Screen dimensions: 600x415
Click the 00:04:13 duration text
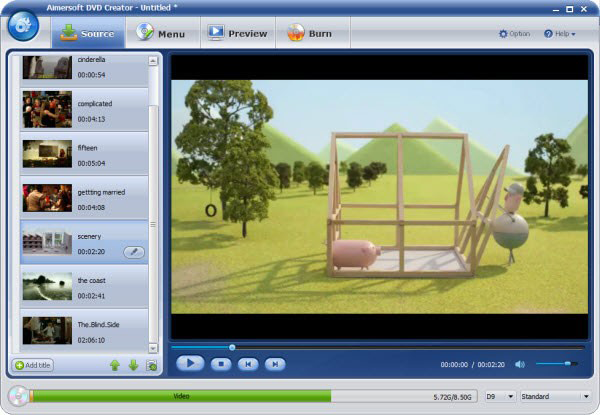[91, 119]
